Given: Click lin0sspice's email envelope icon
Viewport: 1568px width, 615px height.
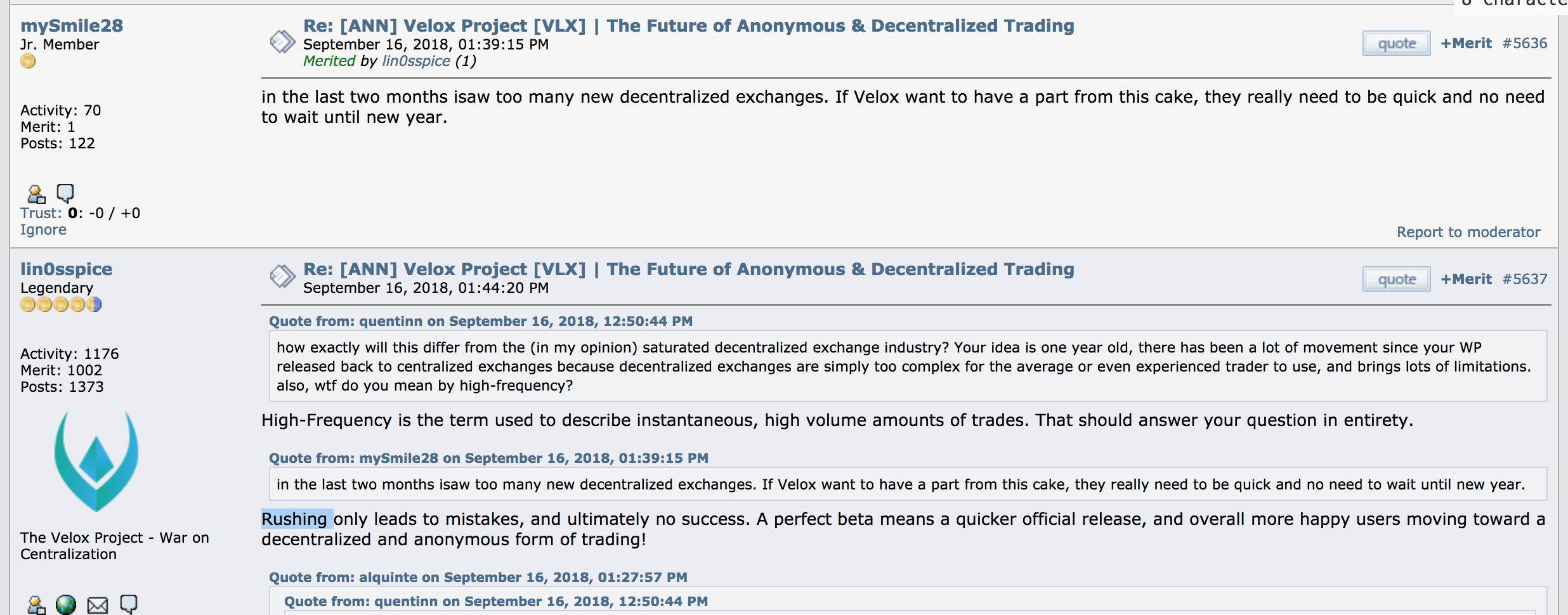Looking at the screenshot, I should (x=98, y=605).
